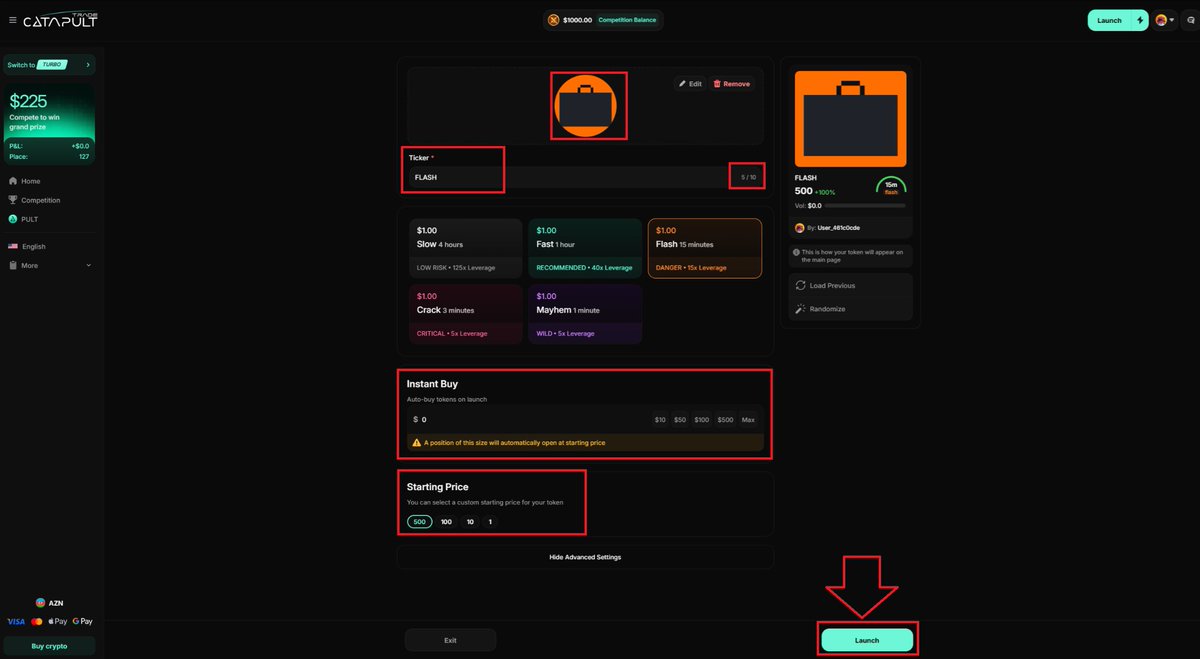Click the clipboard icon next to More
Viewport: 1200px width, 659px height.
tap(13, 265)
